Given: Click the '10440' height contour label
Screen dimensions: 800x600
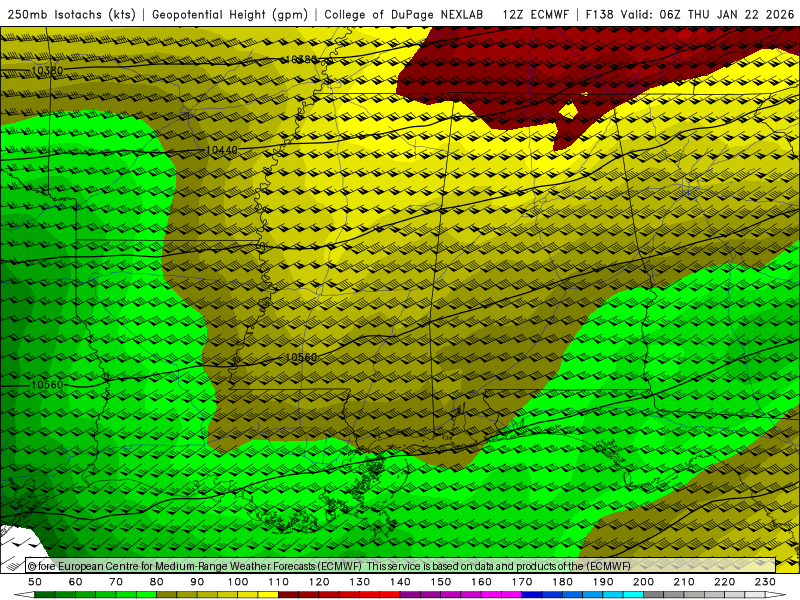Looking at the screenshot, I should (222, 150).
